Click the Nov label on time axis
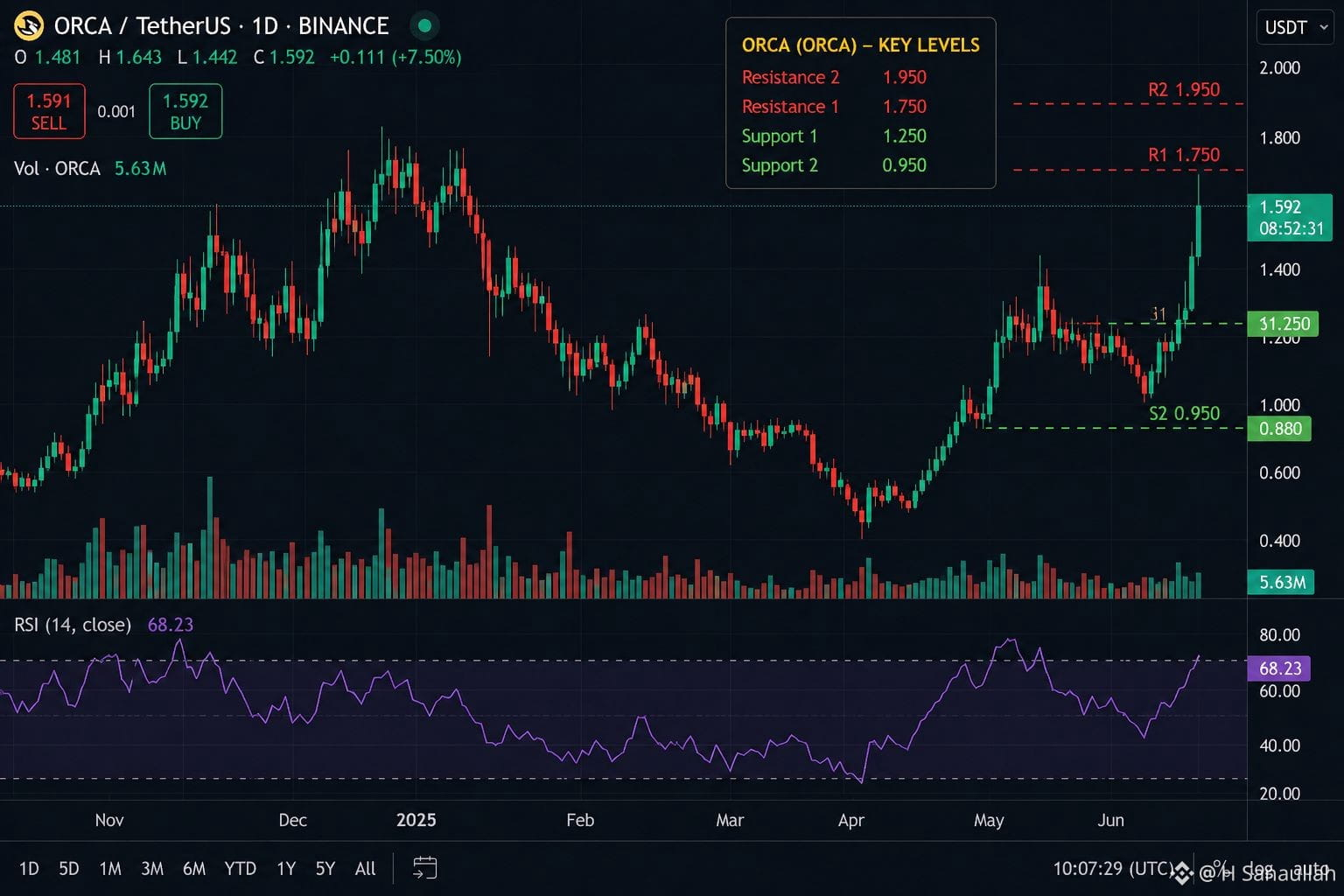The width and height of the screenshot is (1344, 896). pyautogui.click(x=109, y=820)
